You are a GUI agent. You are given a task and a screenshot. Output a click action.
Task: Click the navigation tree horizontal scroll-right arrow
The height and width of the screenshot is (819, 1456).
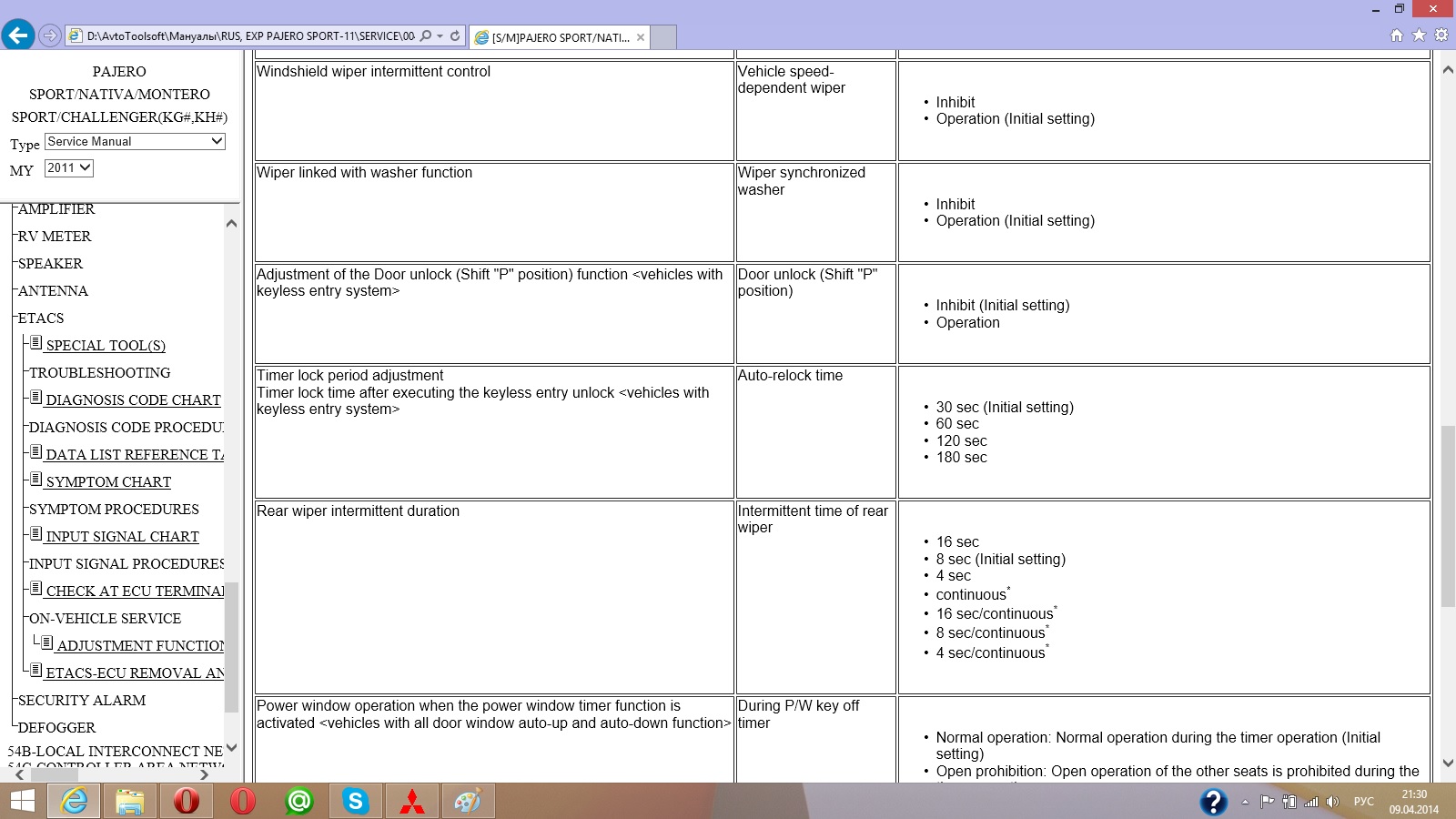tap(203, 775)
